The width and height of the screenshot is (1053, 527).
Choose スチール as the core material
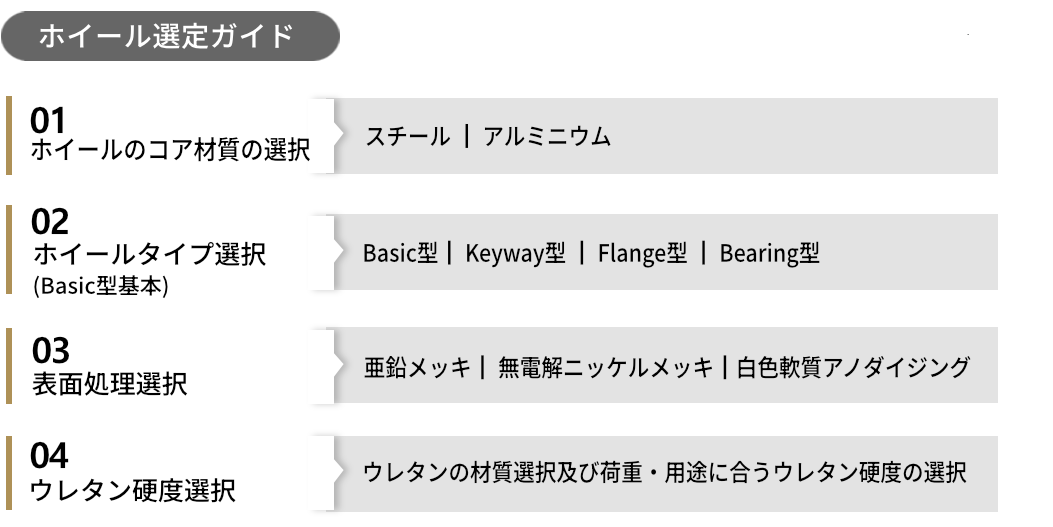tap(407, 137)
